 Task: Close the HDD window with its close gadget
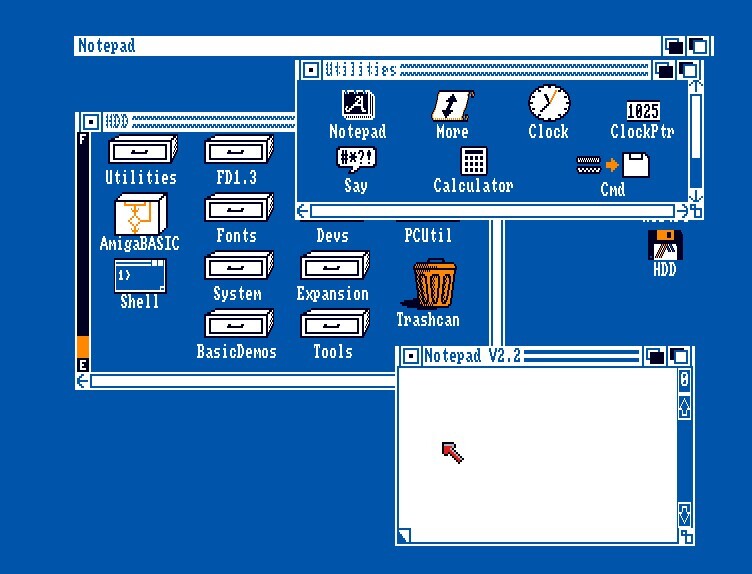click(90, 122)
